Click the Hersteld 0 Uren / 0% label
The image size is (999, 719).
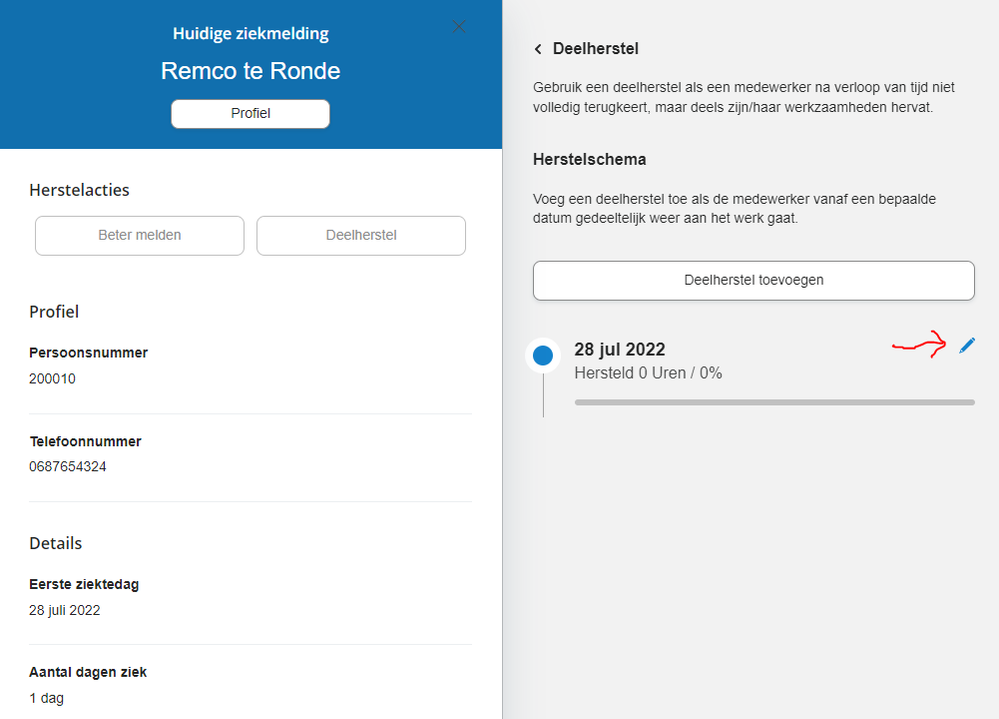pyautogui.click(x=648, y=372)
